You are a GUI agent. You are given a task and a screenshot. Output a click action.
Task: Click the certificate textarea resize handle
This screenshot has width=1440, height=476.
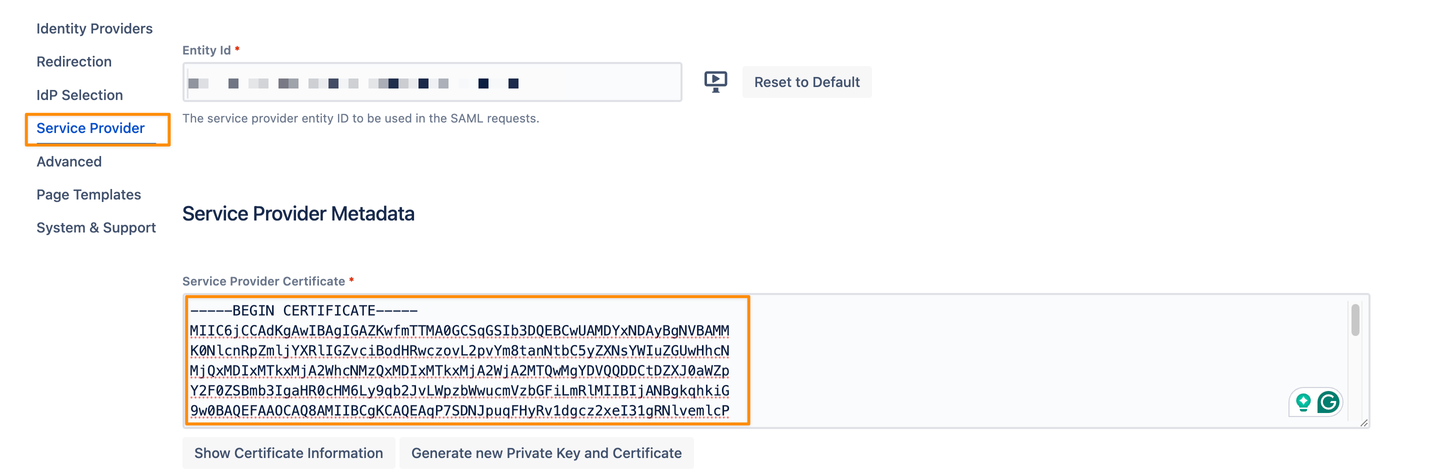click(1363, 423)
